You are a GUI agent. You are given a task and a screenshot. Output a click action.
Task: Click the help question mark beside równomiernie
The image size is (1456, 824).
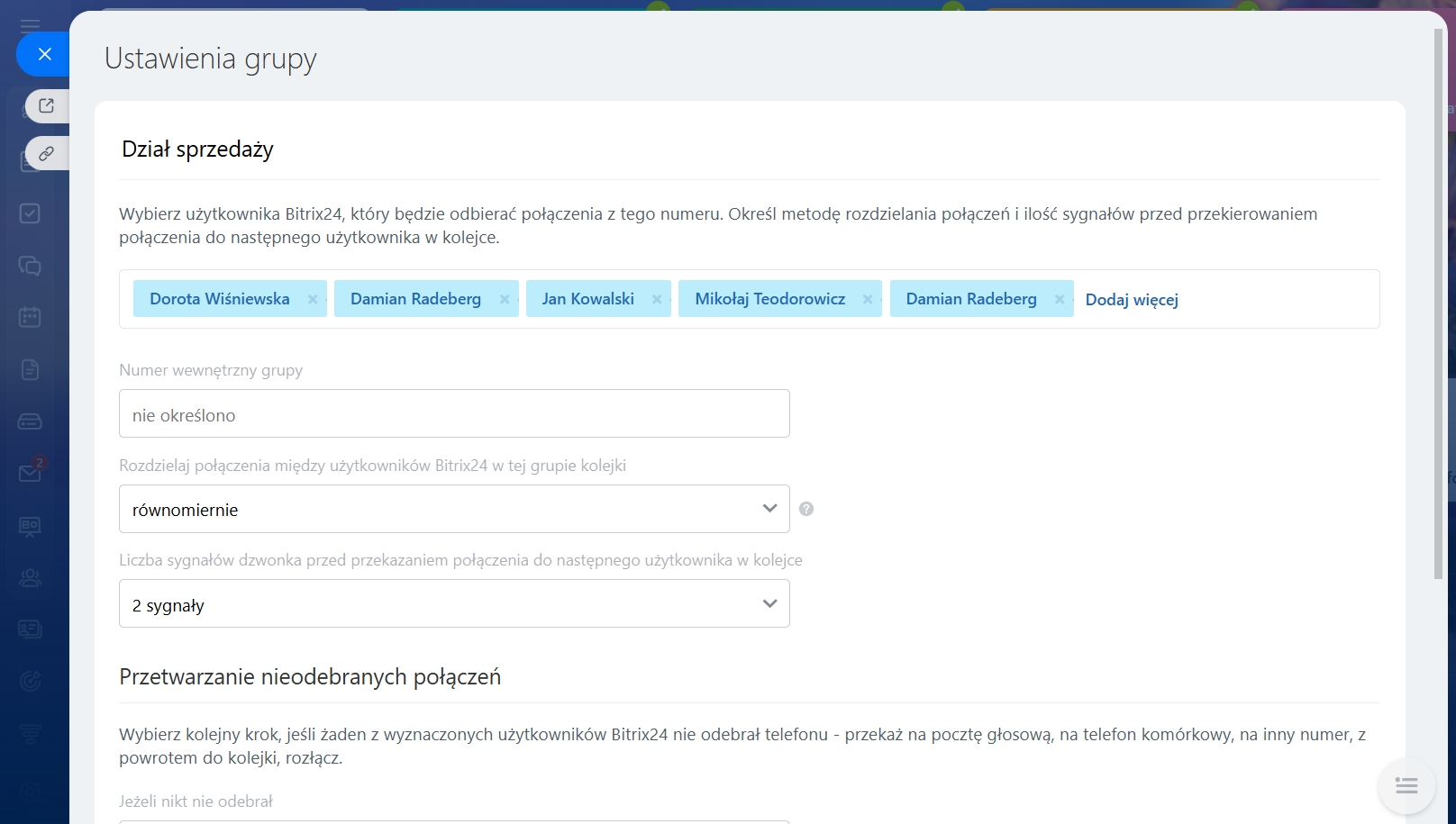806,509
